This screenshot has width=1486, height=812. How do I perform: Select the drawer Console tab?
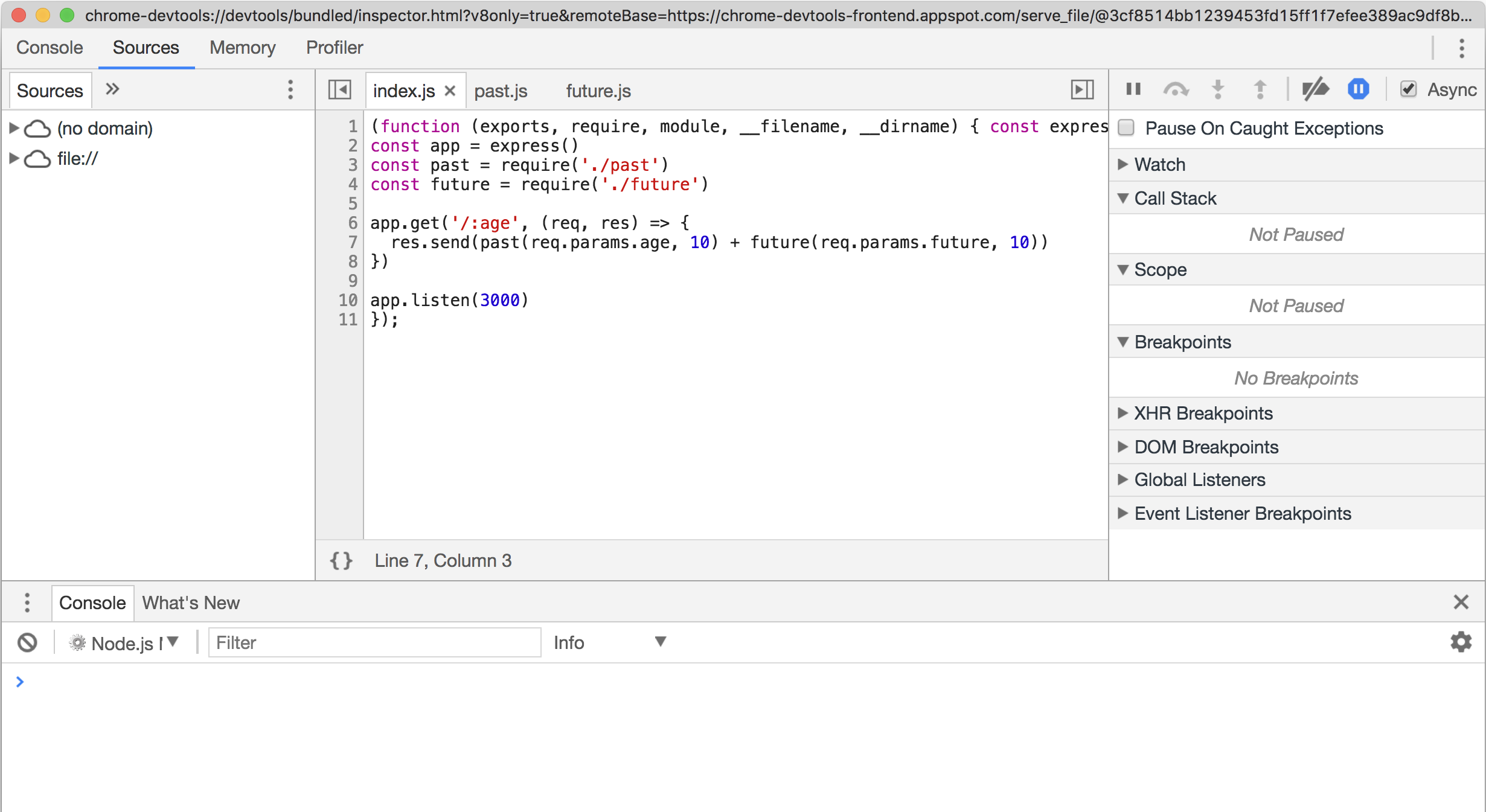click(92, 603)
